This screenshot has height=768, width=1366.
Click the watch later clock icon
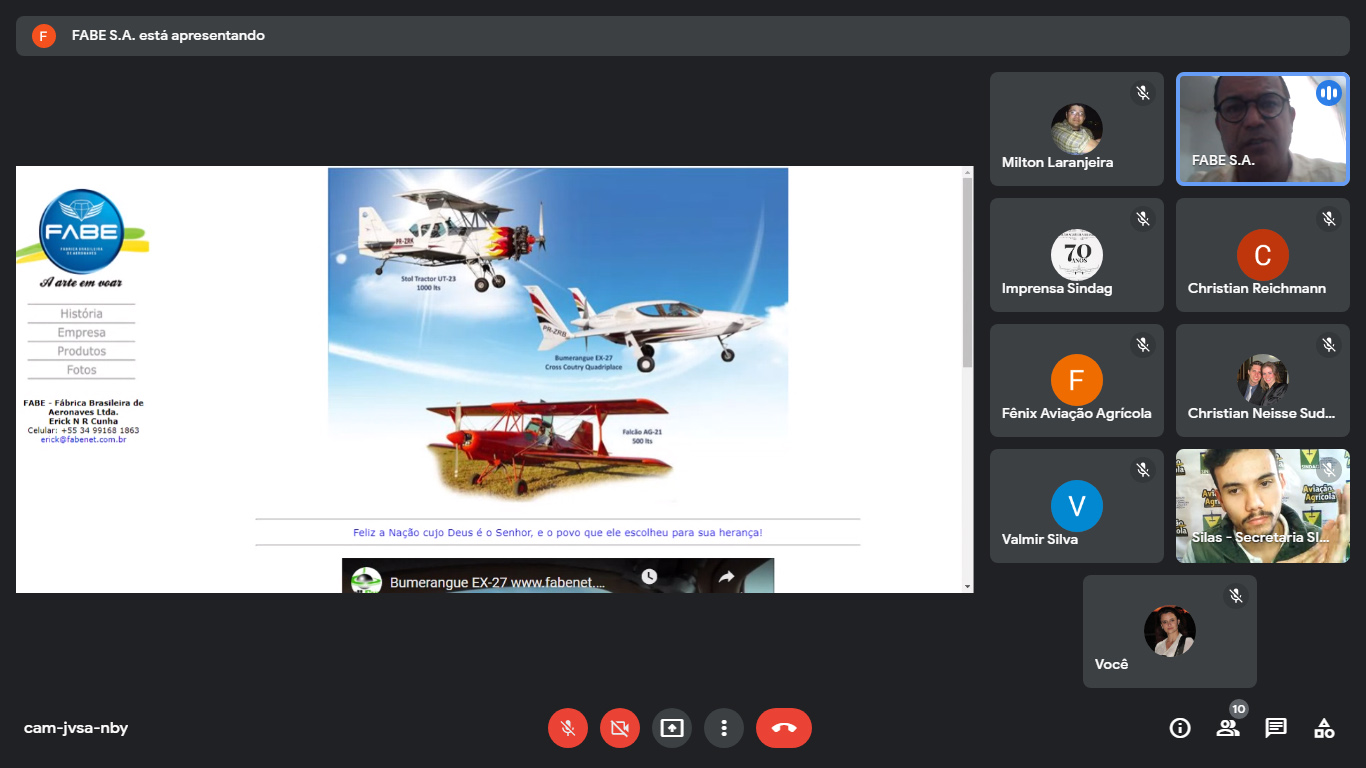click(650, 577)
